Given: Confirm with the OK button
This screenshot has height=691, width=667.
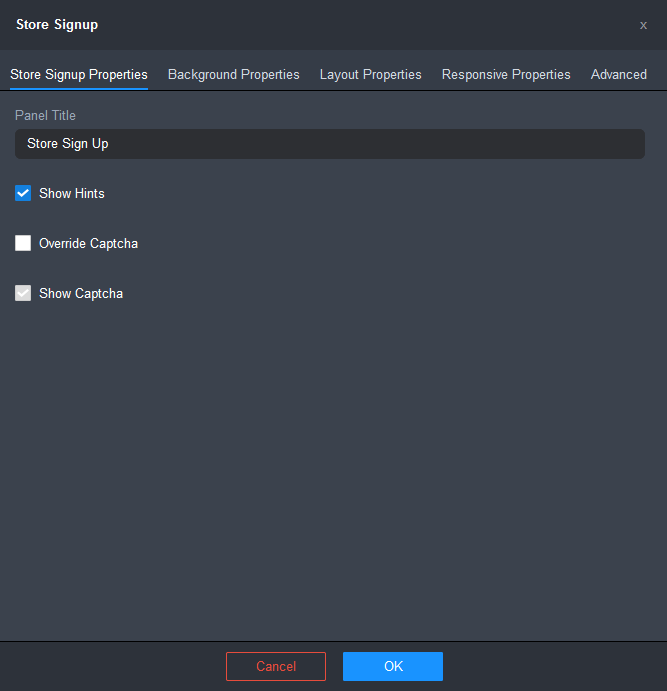Looking at the screenshot, I should 393,666.
